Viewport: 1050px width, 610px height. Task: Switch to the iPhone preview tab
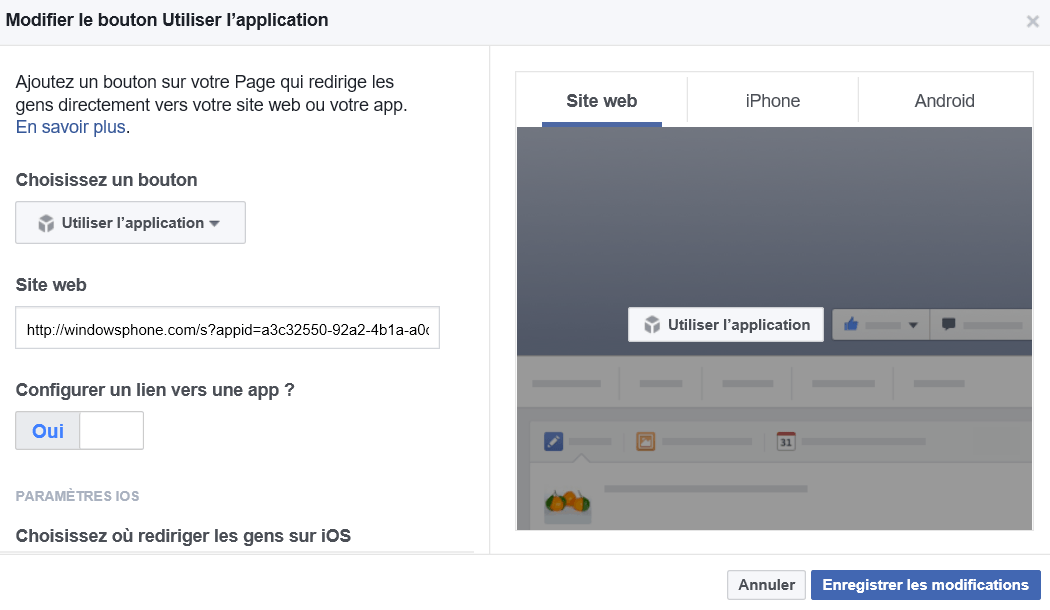coord(773,100)
